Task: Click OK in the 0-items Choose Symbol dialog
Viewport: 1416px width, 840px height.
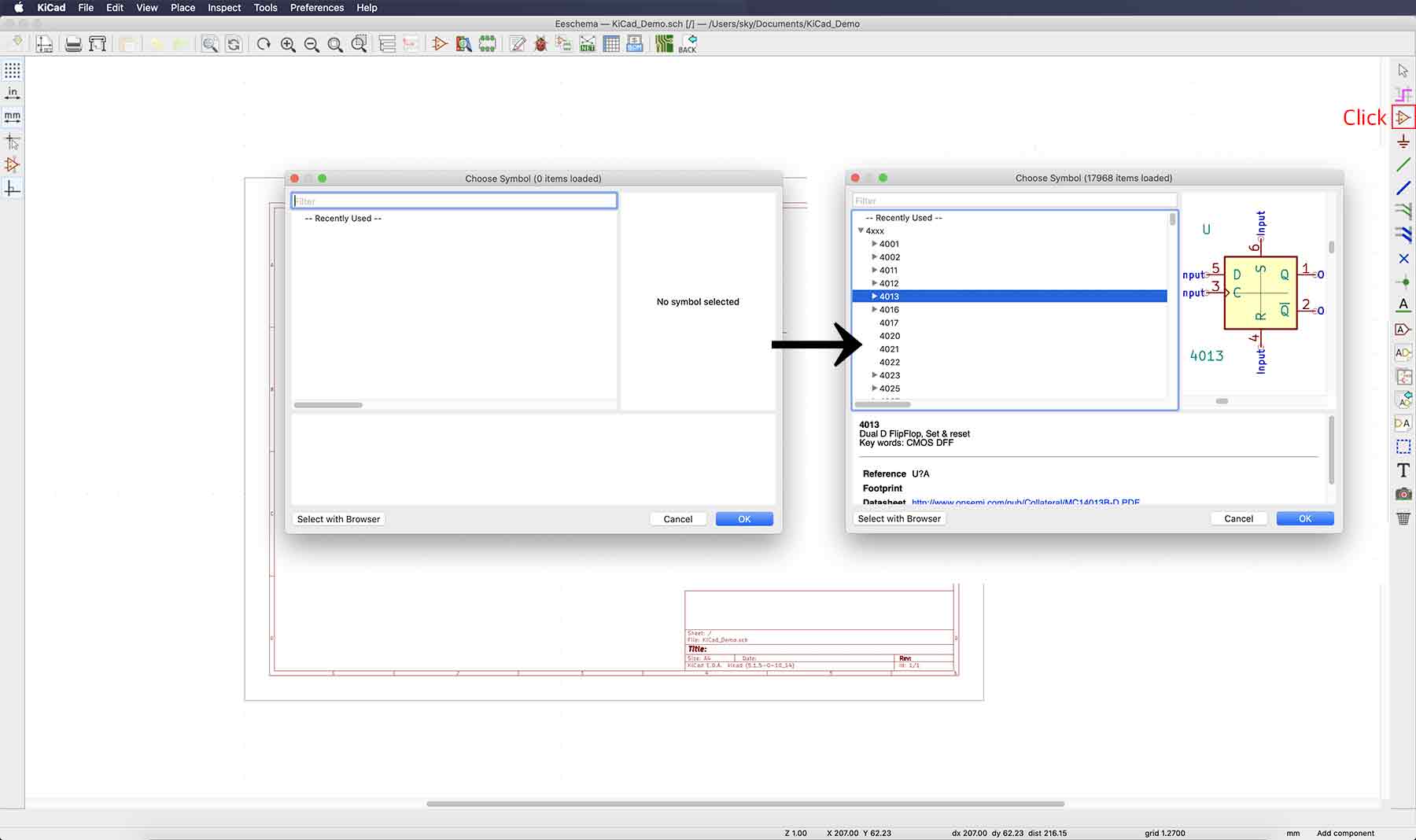Action: 744,519
